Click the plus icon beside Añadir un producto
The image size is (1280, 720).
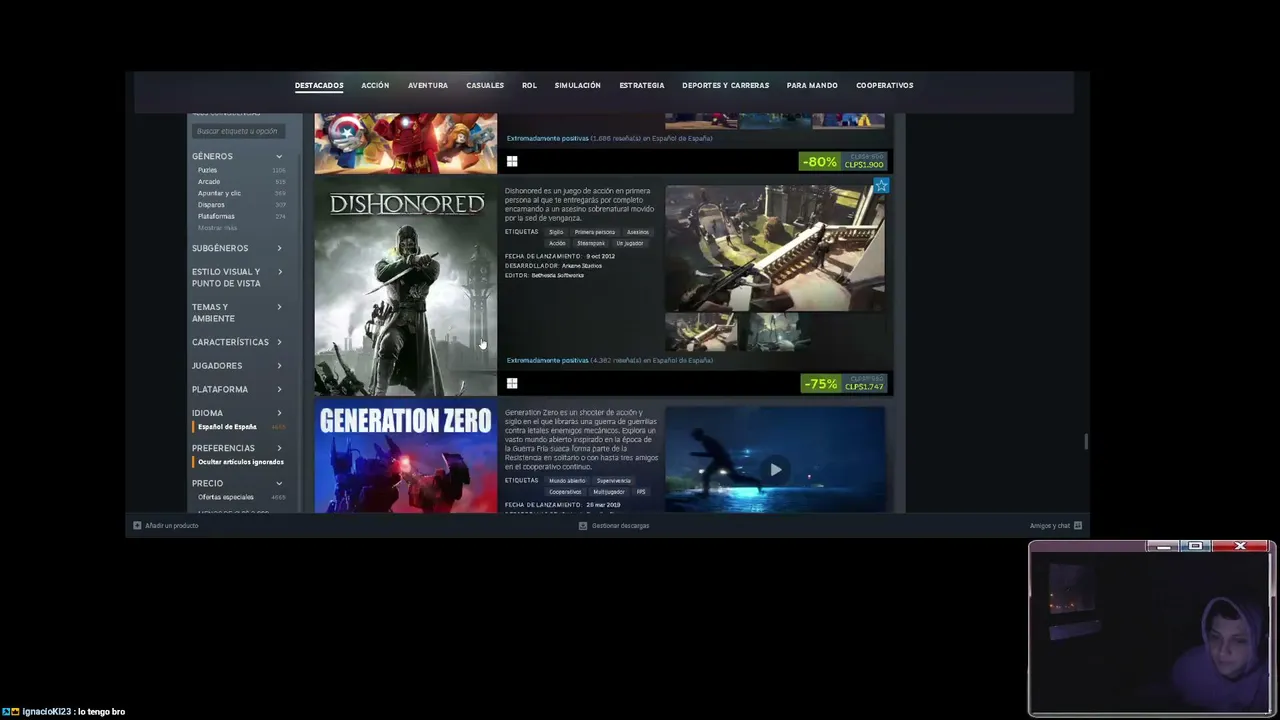[137, 525]
